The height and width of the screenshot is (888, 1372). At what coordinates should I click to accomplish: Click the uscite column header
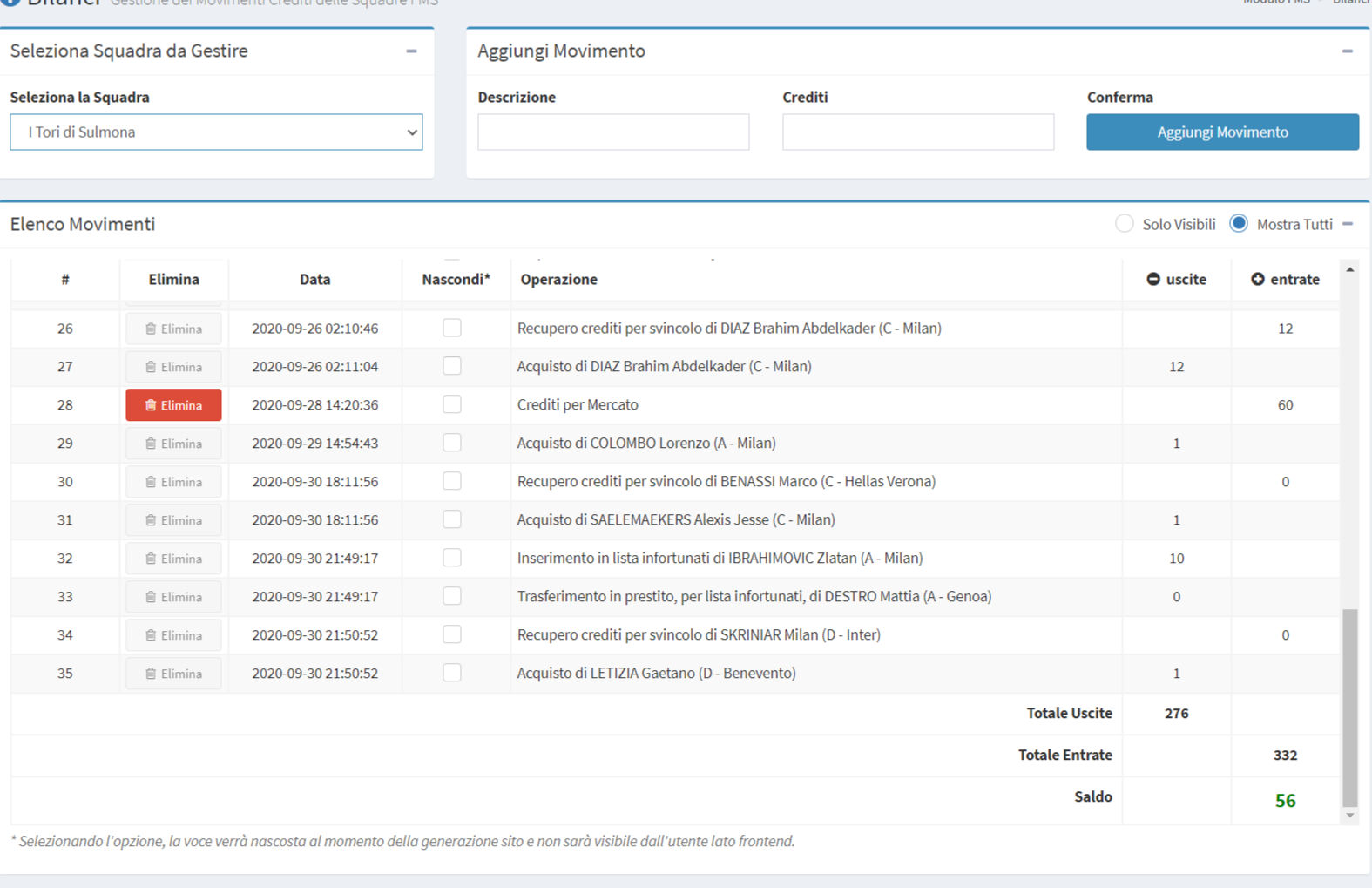click(x=1176, y=280)
